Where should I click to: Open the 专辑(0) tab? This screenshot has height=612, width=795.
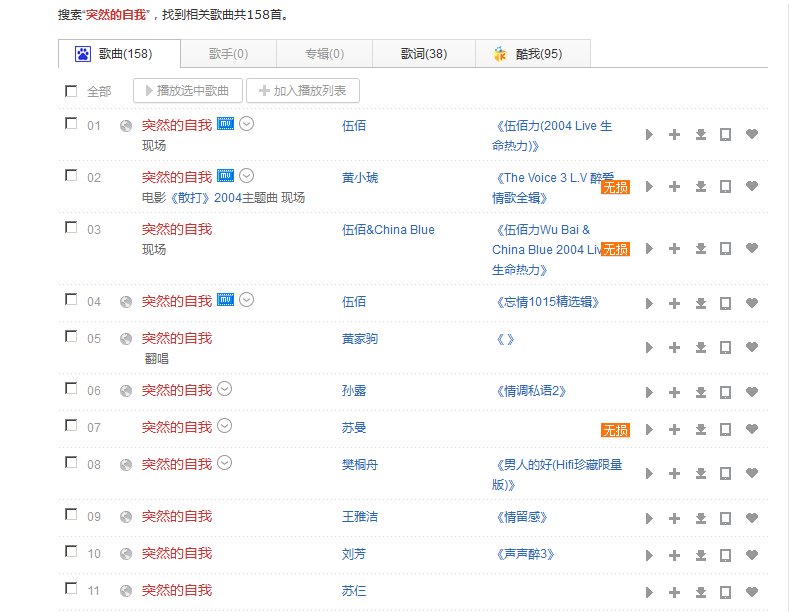[324, 54]
